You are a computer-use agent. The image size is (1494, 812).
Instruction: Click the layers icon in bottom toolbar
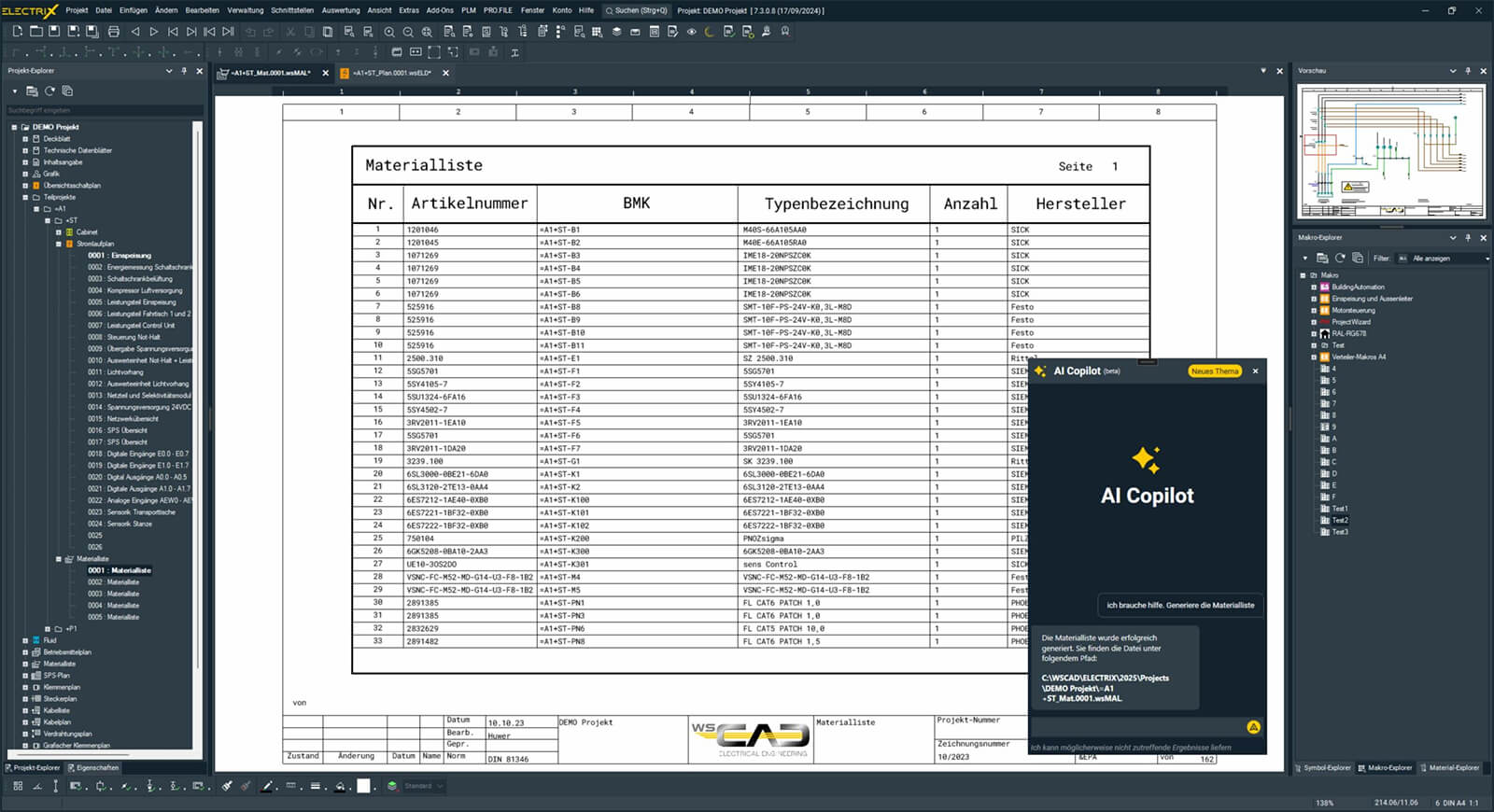pos(392,786)
